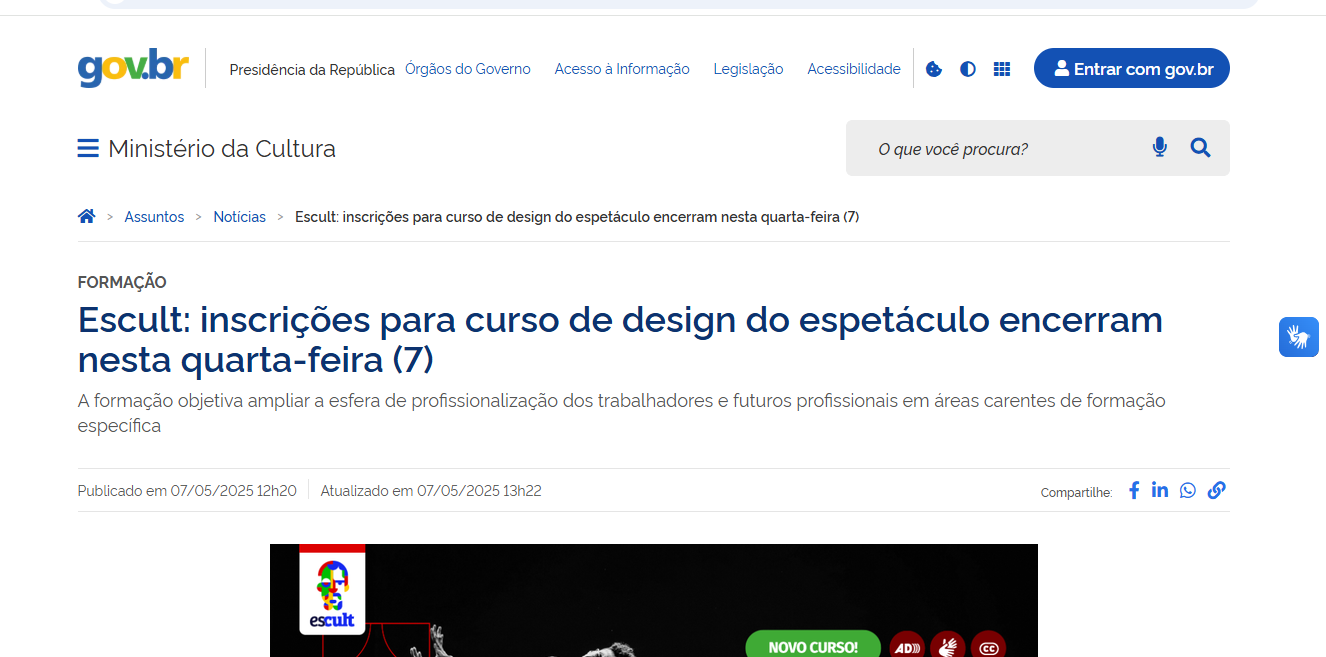Share article on Facebook
Screen dimensions: 1326x657
point(1134,490)
